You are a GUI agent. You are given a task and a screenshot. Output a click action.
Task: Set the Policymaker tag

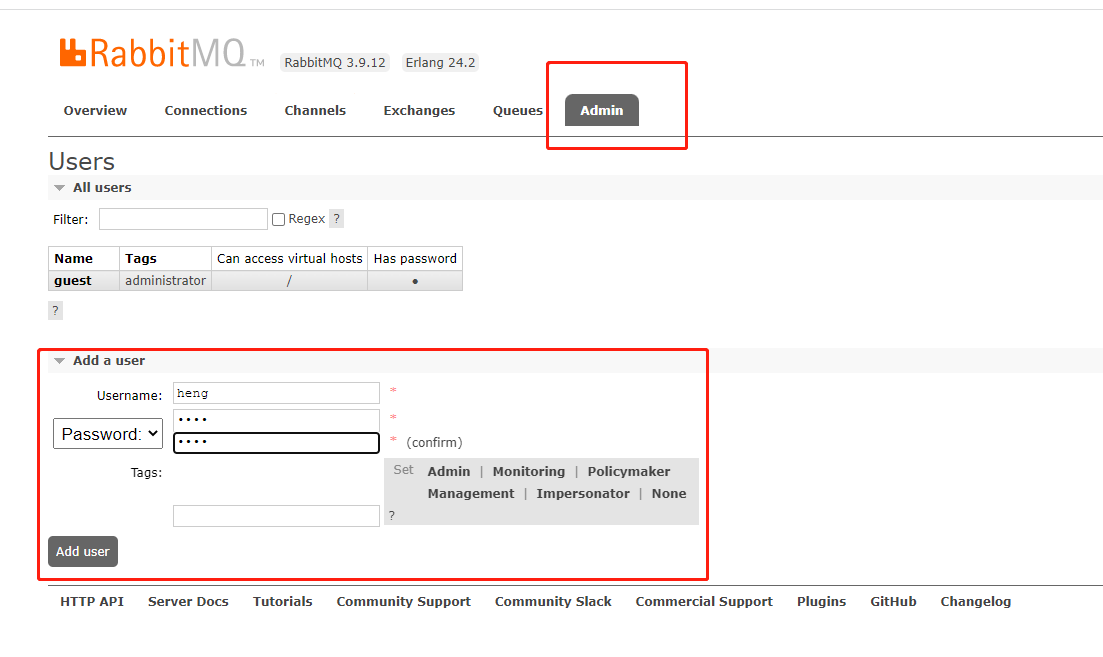[629, 471]
